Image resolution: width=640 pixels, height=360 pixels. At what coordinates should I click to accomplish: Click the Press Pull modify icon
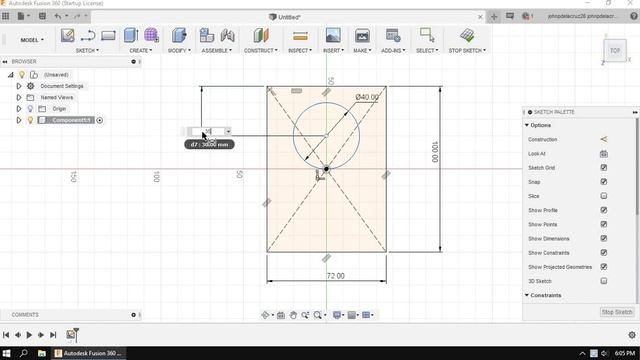pos(179,36)
